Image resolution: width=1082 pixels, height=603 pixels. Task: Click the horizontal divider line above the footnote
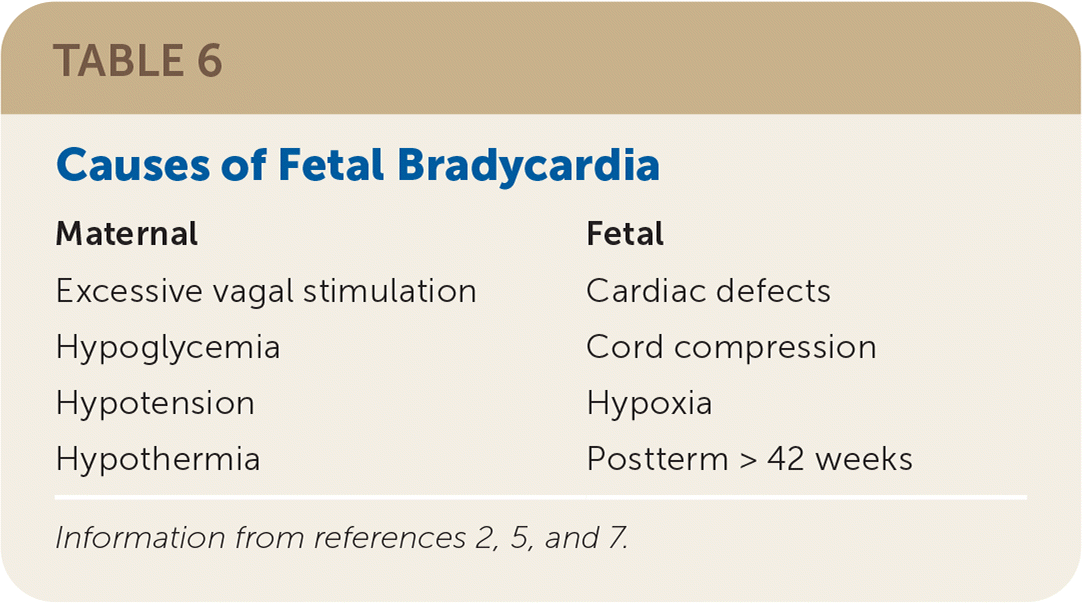pos(540,497)
